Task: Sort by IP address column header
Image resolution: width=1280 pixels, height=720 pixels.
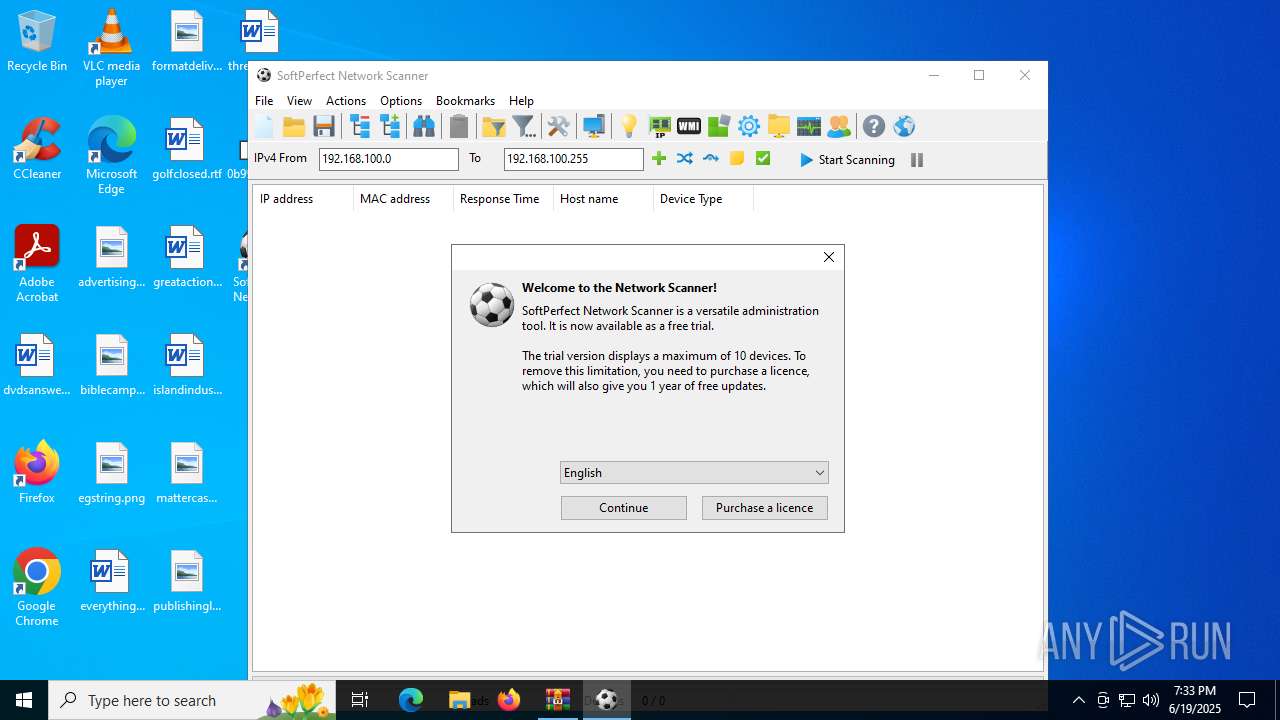Action: (303, 199)
